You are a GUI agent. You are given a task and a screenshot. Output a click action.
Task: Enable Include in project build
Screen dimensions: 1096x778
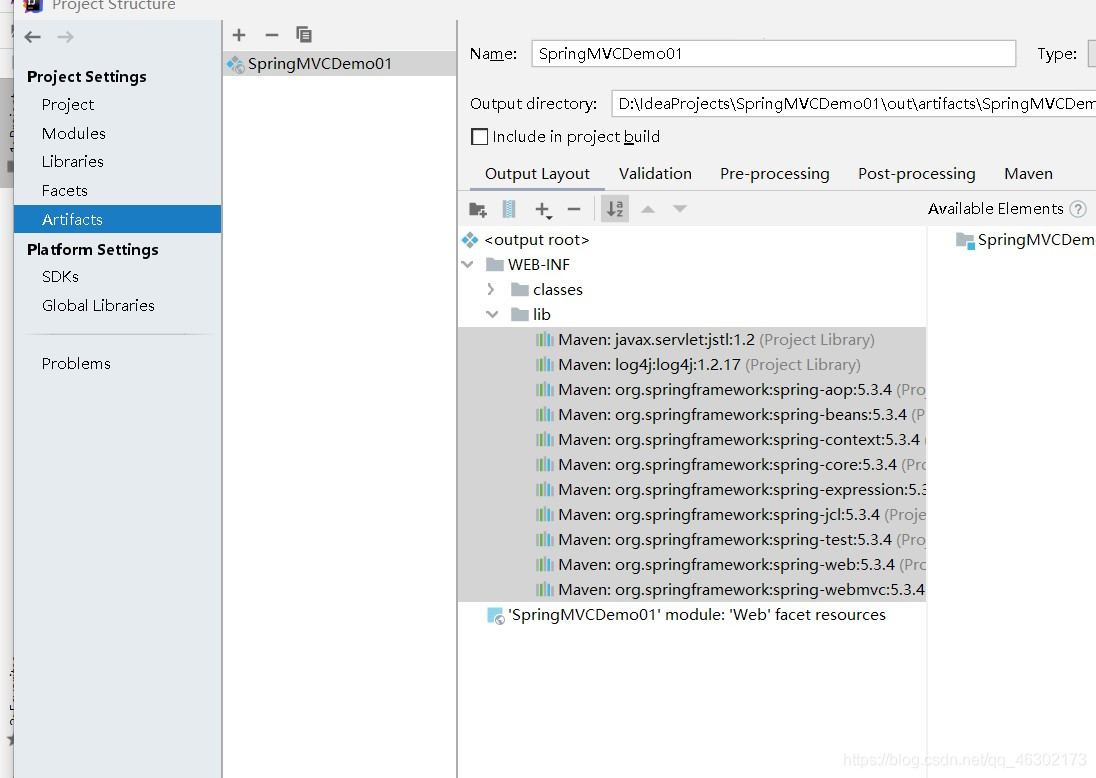click(x=480, y=136)
